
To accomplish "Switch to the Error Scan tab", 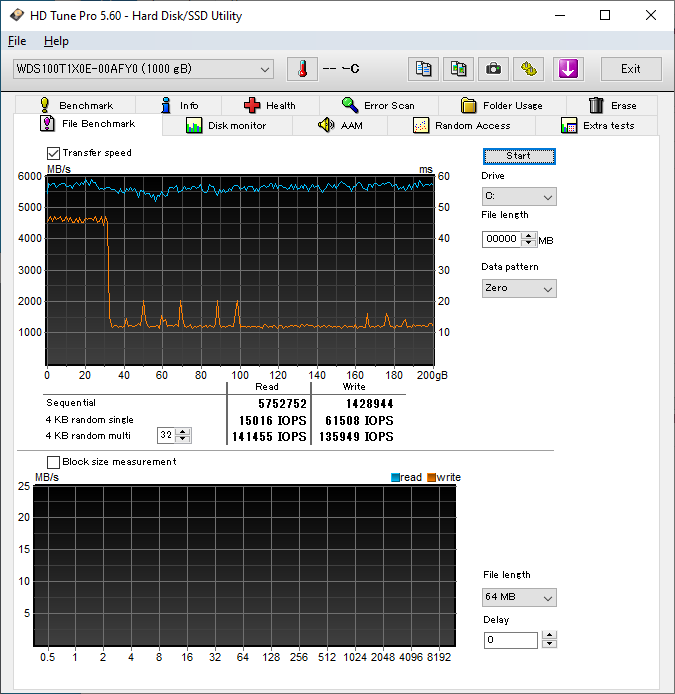I will click(x=377, y=105).
